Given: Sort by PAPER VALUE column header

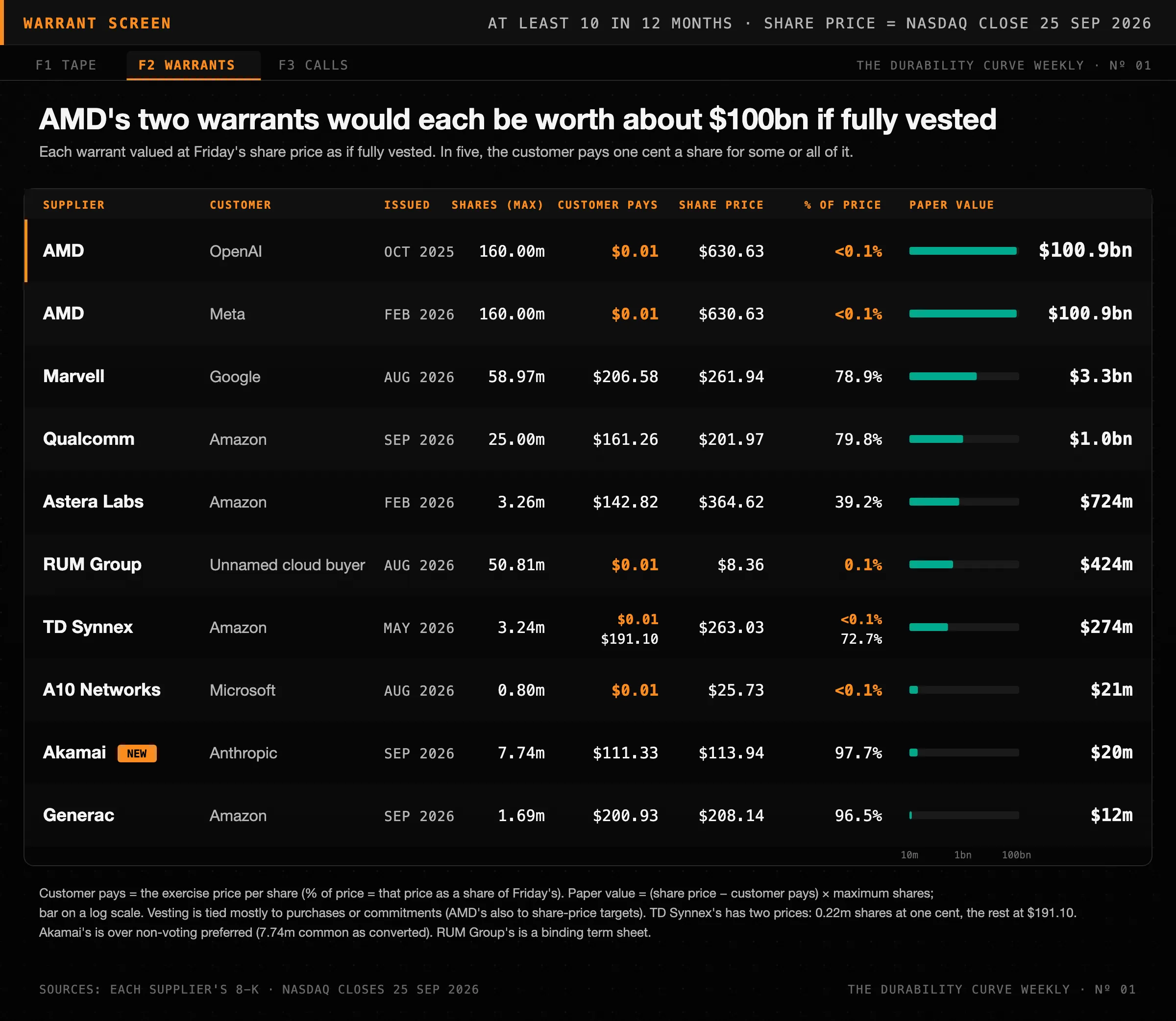Looking at the screenshot, I should pos(952,204).
